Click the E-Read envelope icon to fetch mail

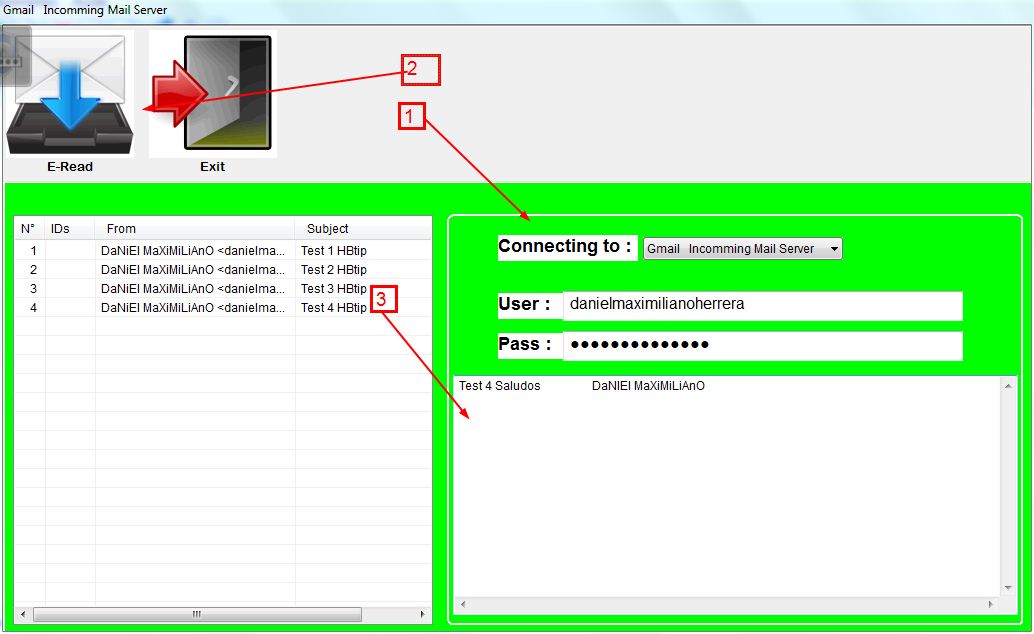pos(69,93)
